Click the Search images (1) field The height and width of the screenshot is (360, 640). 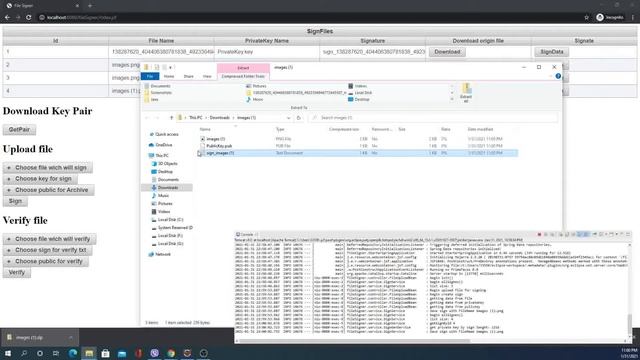433,118
